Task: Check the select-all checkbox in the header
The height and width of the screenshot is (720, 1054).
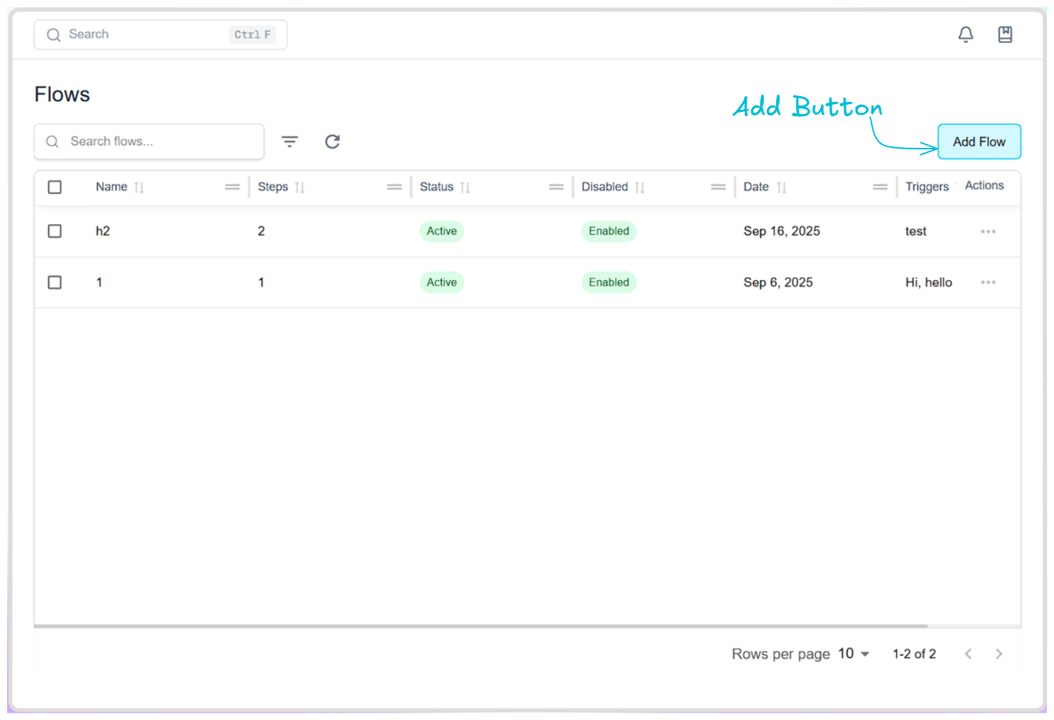Action: 54,186
